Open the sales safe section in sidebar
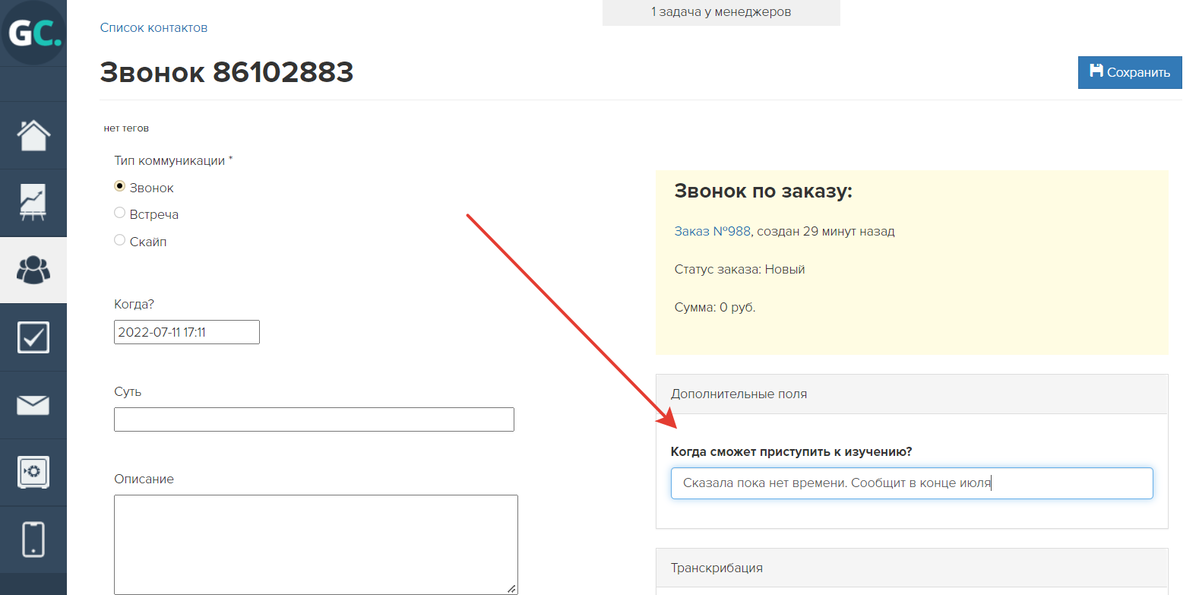1199x595 pixels. click(x=34, y=472)
